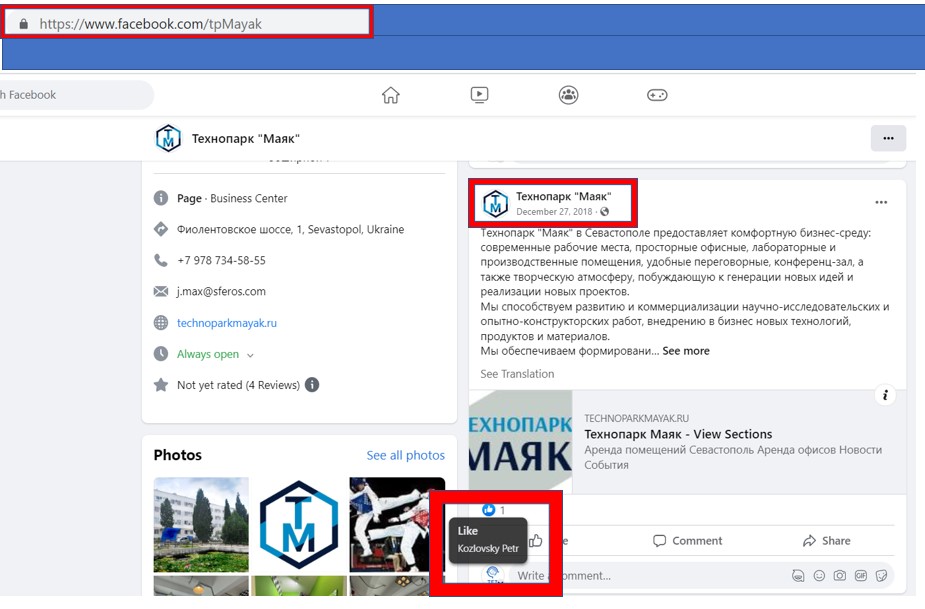925x609 pixels.
Task: Click the browser address bar URL
Action: pyautogui.click(x=150, y=24)
